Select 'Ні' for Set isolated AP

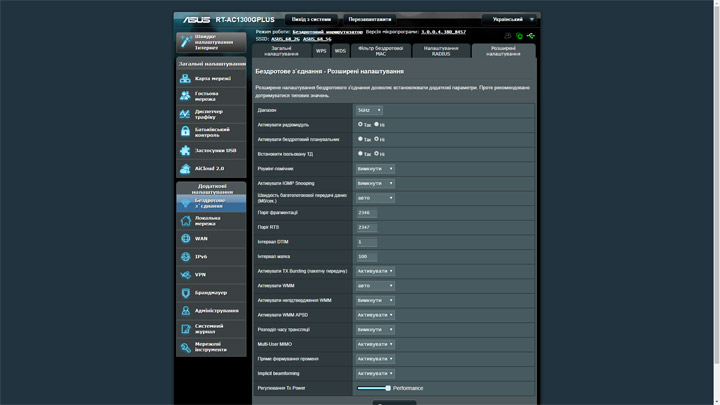click(x=377, y=153)
